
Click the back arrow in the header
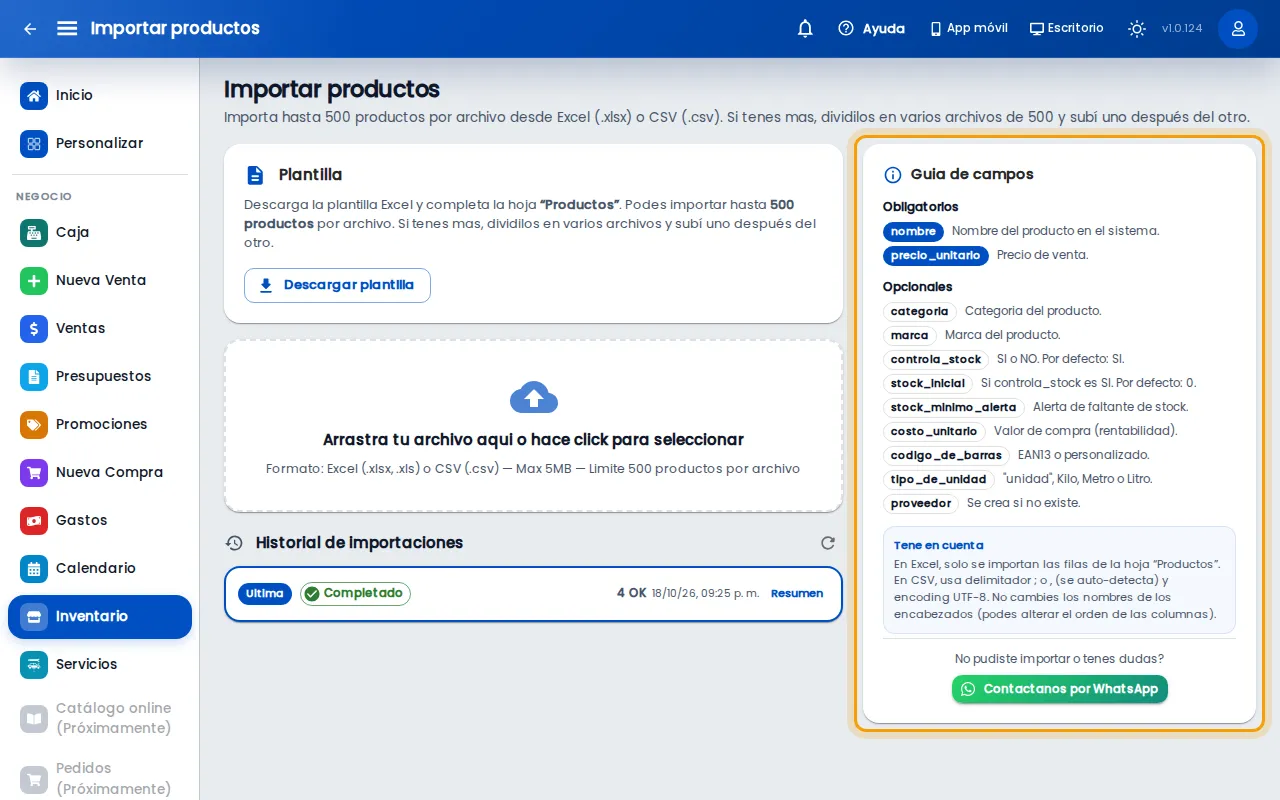(x=30, y=29)
